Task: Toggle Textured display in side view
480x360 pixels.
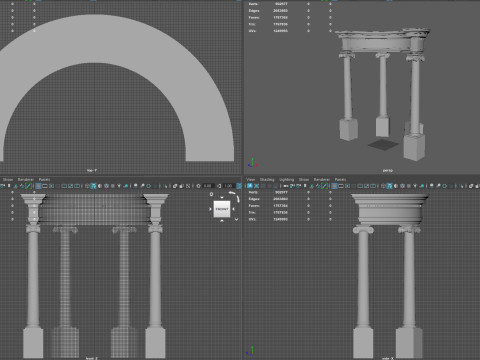Action: pyautogui.click(x=408, y=186)
